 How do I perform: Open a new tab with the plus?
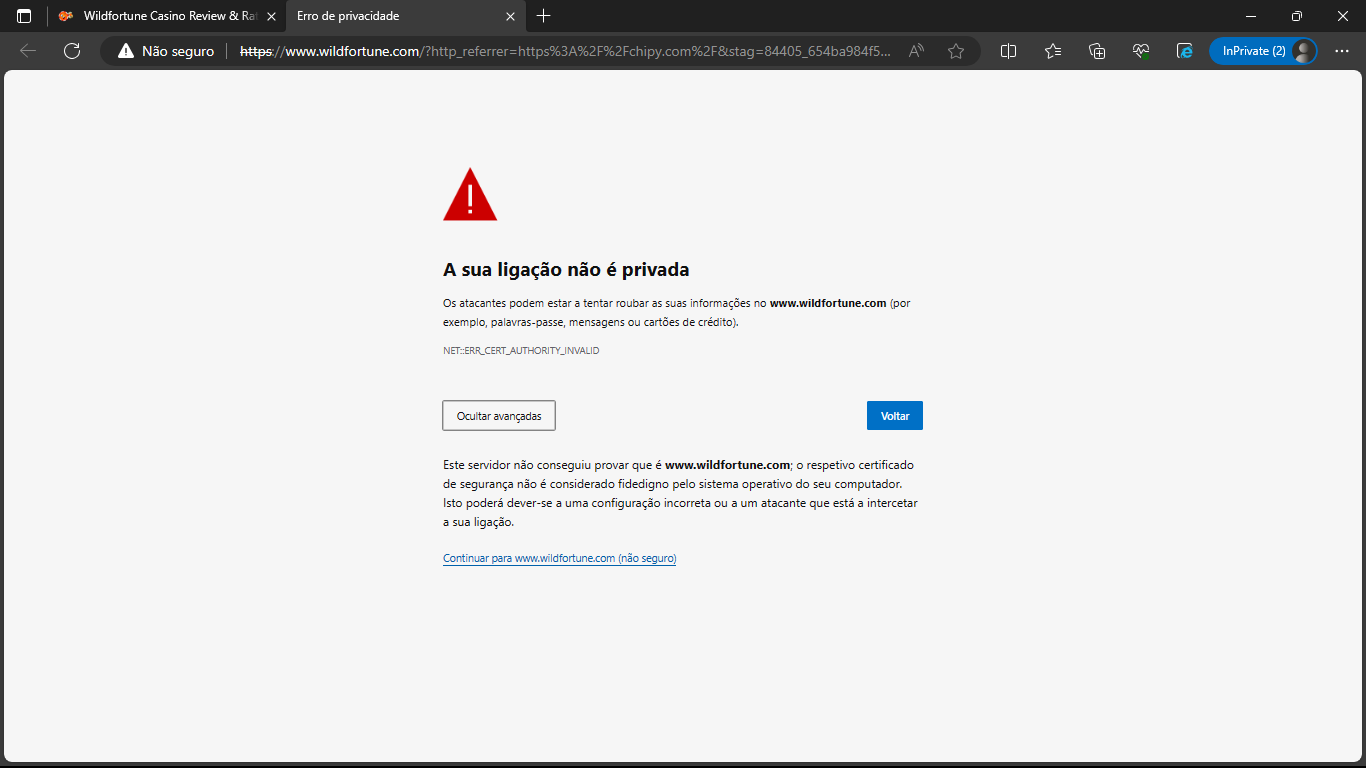[x=543, y=16]
